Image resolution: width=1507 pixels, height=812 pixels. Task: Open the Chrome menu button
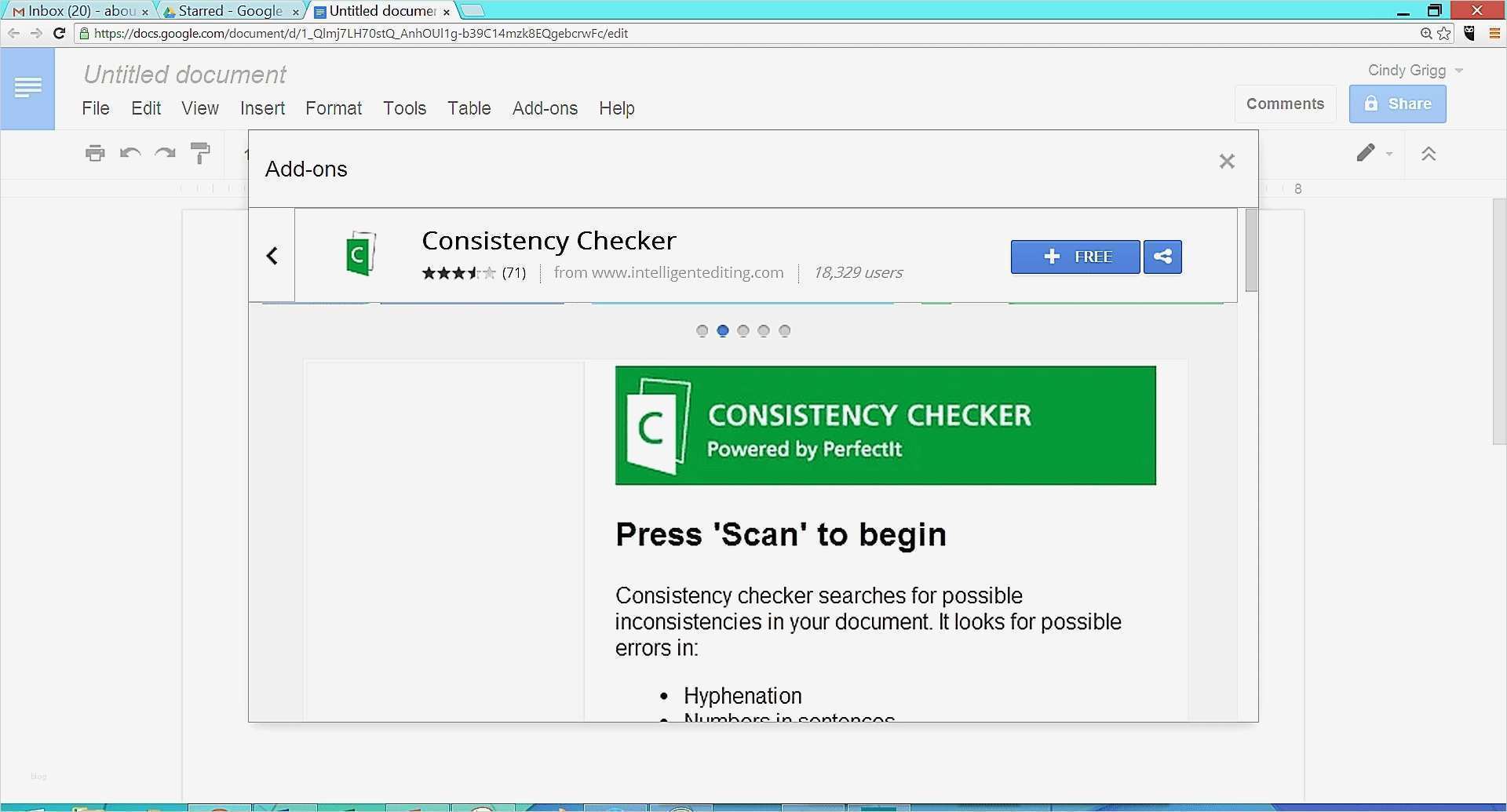click(1494, 33)
